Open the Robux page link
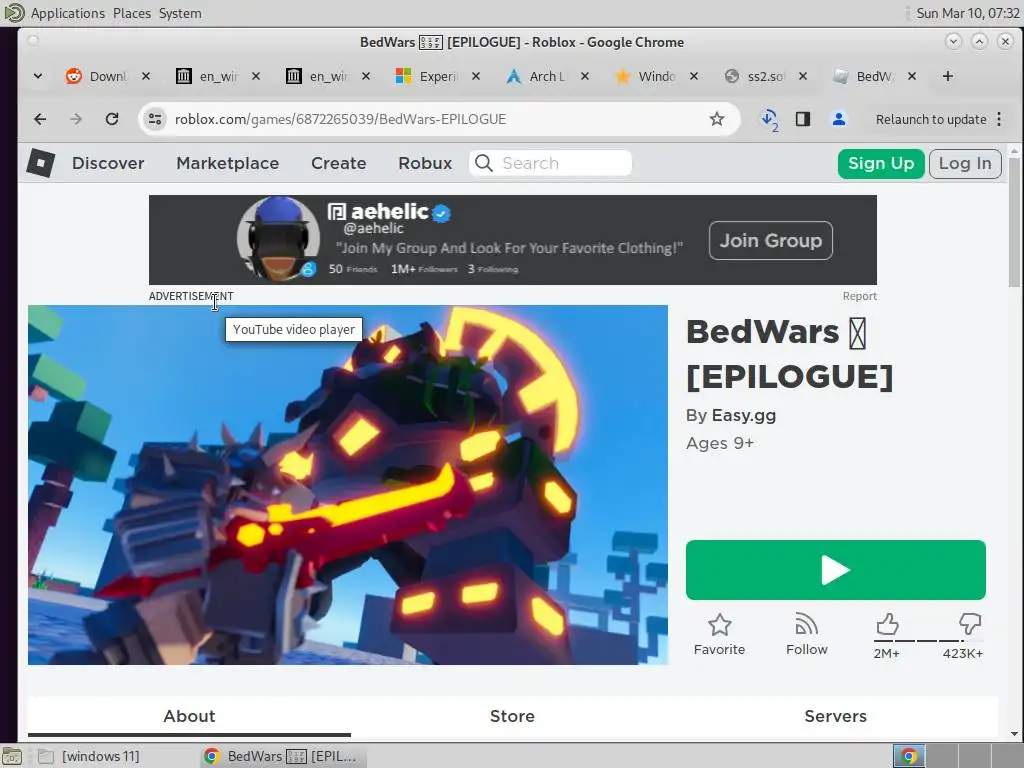1024x768 pixels. click(425, 163)
